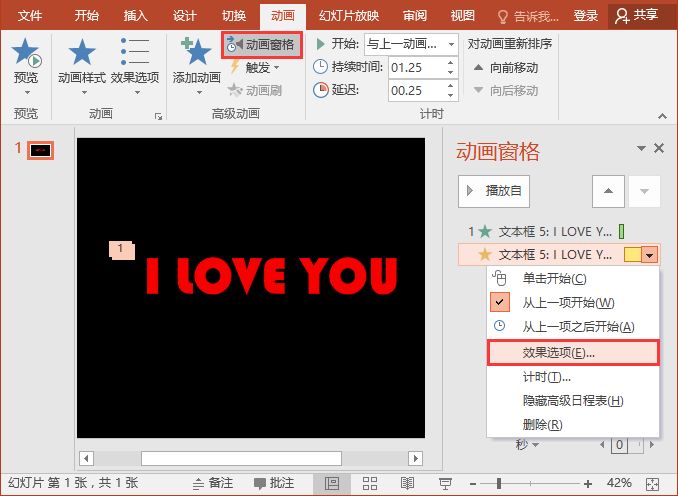Toggle the Animation Pane (动画窗格) button
Image resolution: width=678 pixels, height=496 pixels.
(x=262, y=45)
